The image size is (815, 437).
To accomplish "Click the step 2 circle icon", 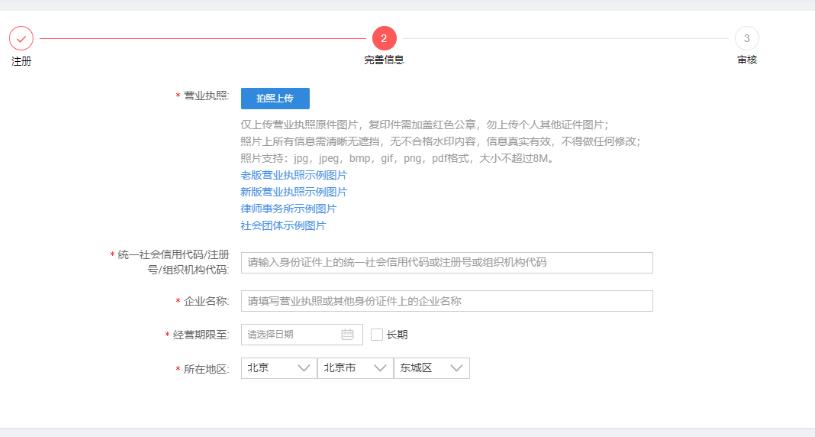I will tap(384, 38).
